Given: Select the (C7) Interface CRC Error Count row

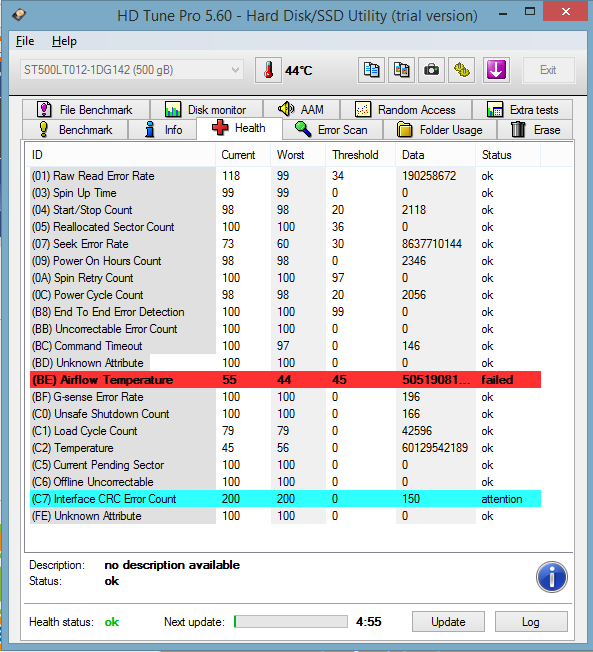Looking at the screenshot, I should 285,499.
